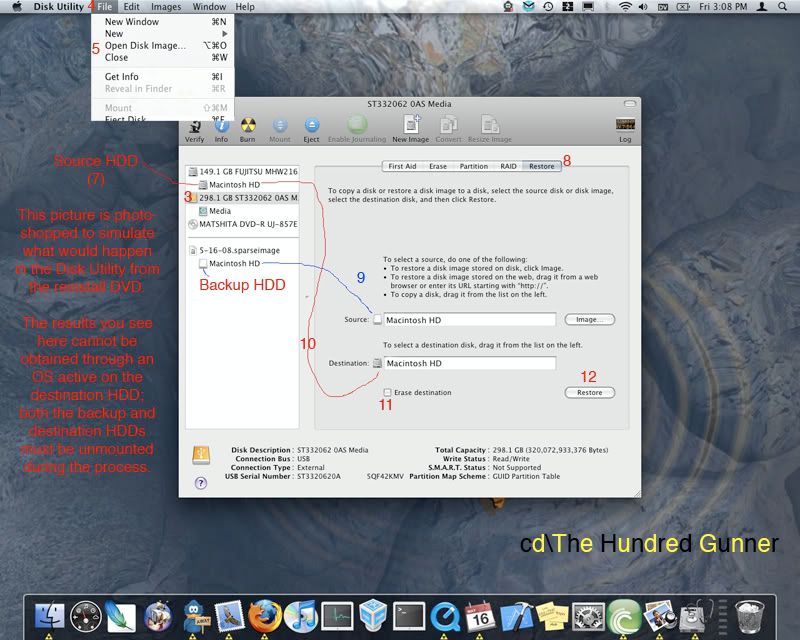Select the Restore tab
Image resolution: width=800 pixels, height=640 pixels.
click(x=541, y=166)
